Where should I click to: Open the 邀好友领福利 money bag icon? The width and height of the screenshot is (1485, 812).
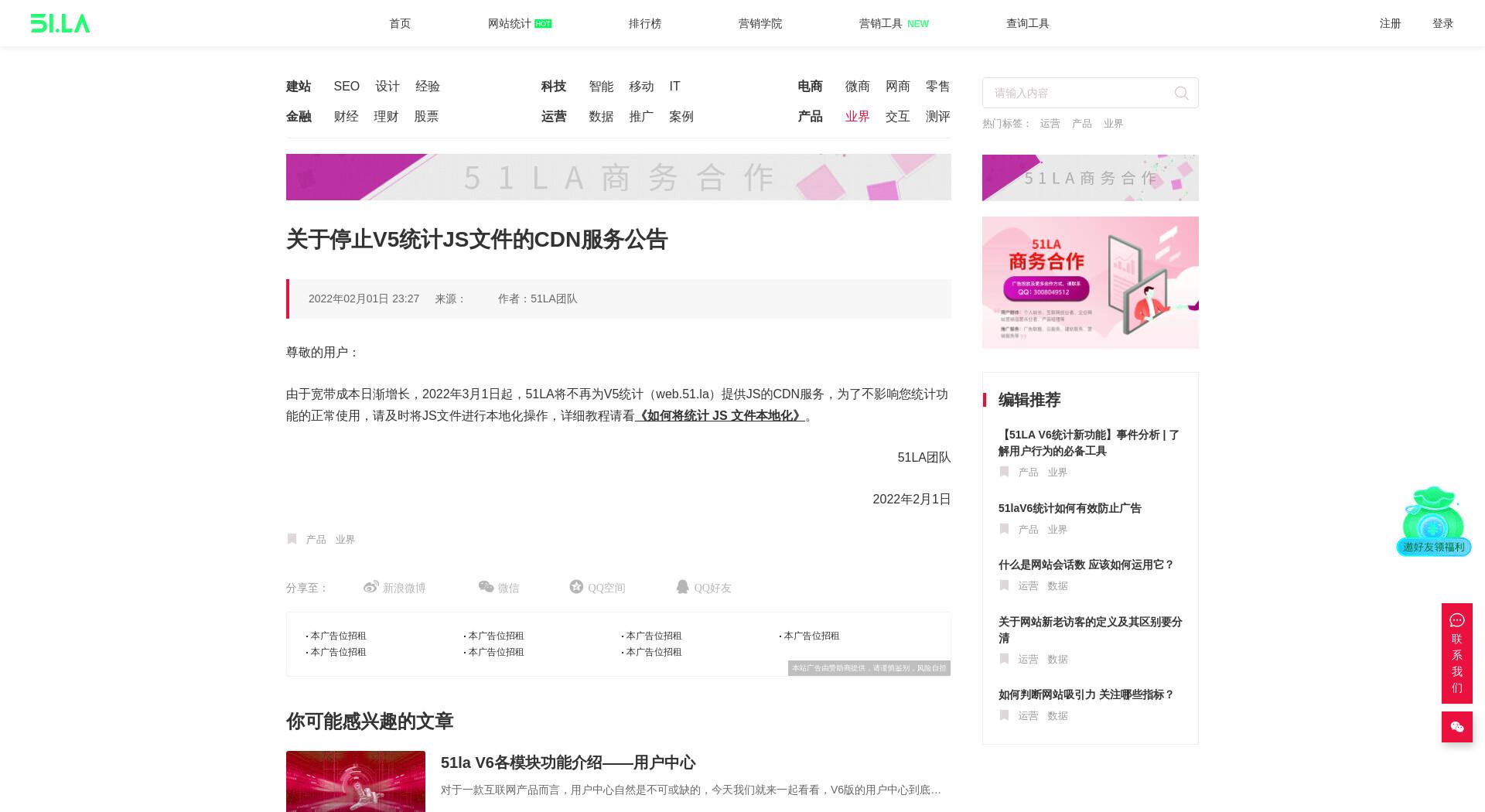point(1433,520)
